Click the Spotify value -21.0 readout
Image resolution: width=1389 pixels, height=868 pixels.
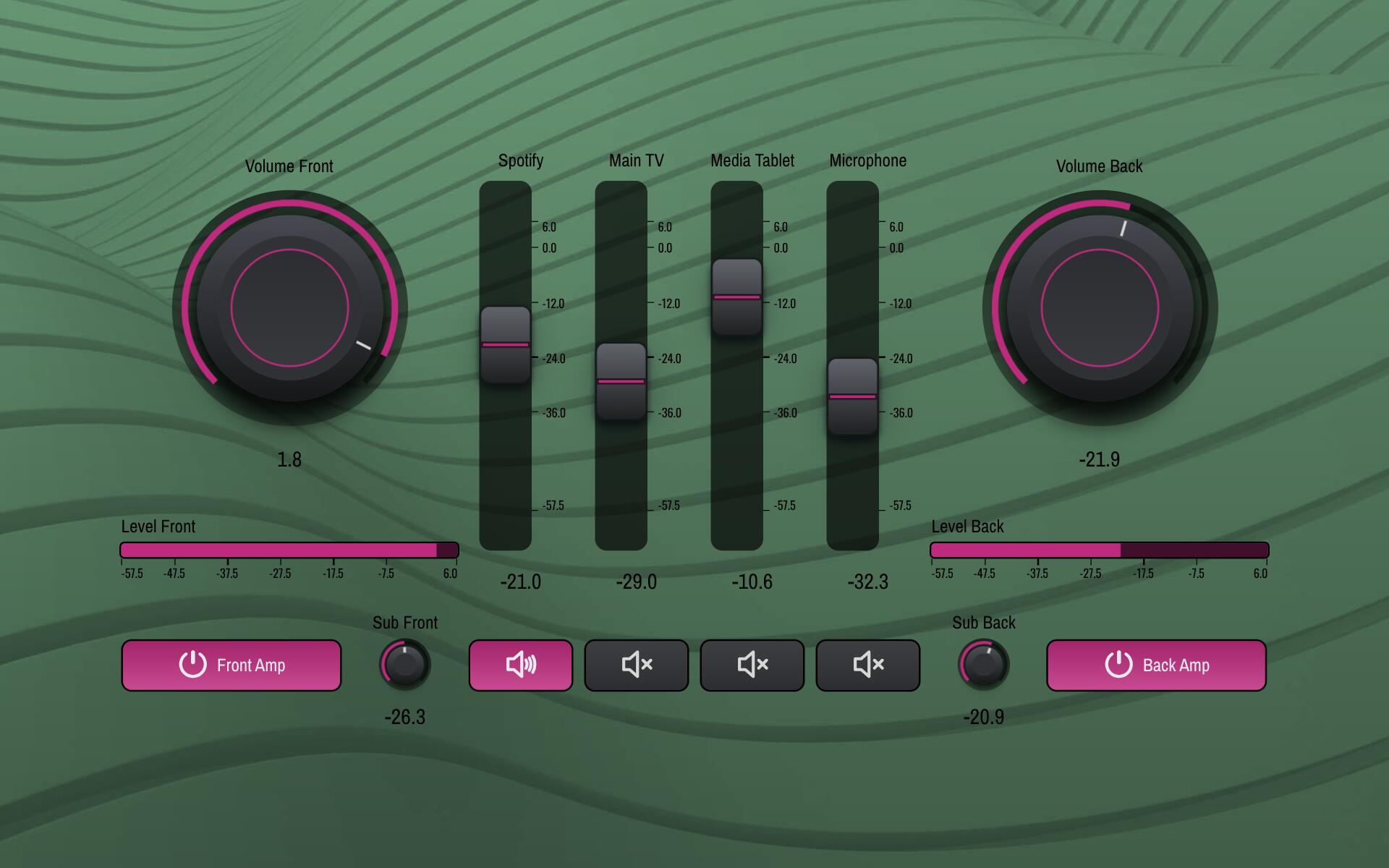tap(521, 582)
